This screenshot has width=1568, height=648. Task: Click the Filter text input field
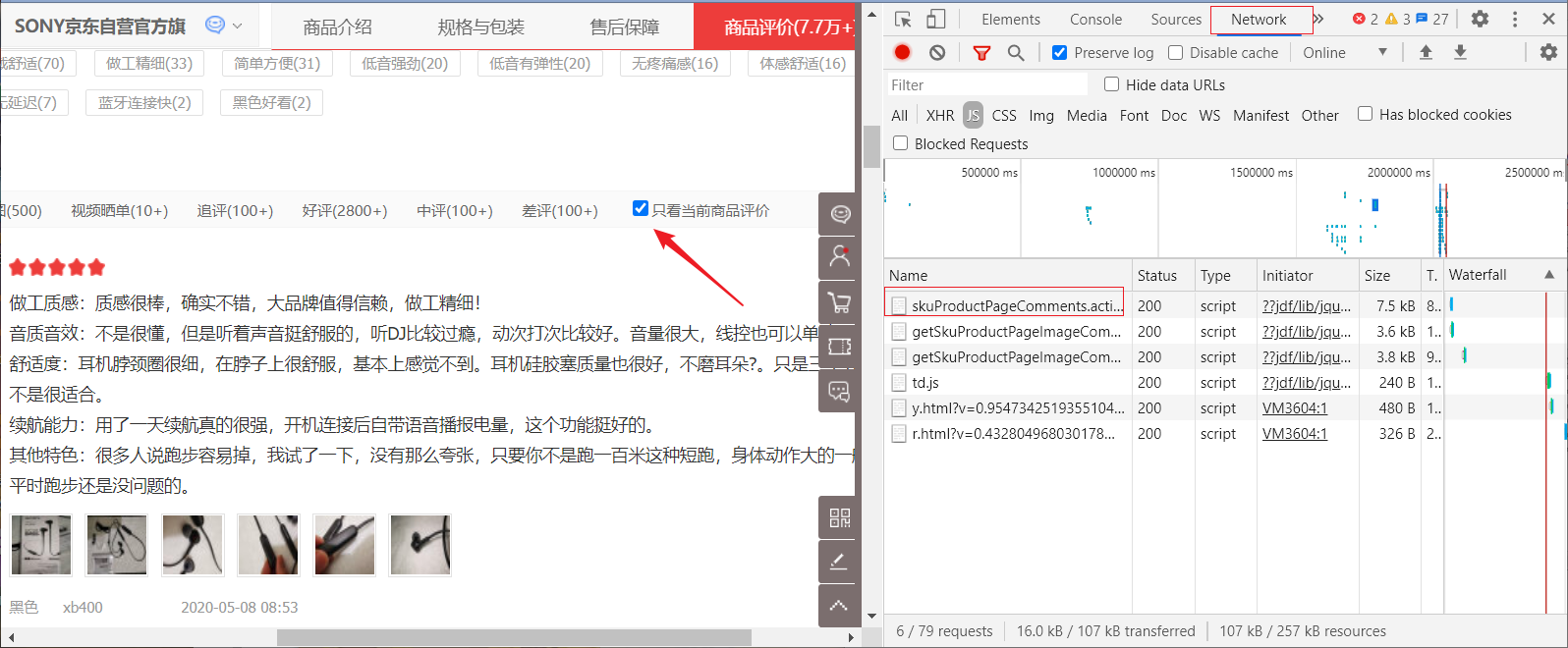tap(986, 85)
